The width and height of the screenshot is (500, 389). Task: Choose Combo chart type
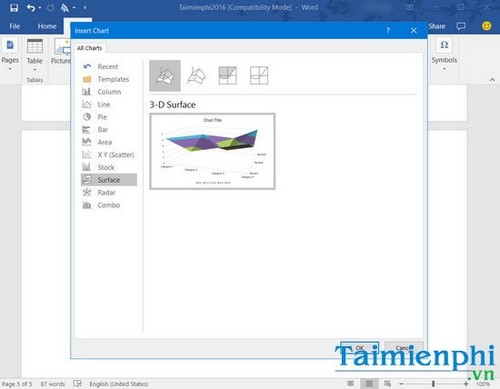pyautogui.click(x=109, y=205)
